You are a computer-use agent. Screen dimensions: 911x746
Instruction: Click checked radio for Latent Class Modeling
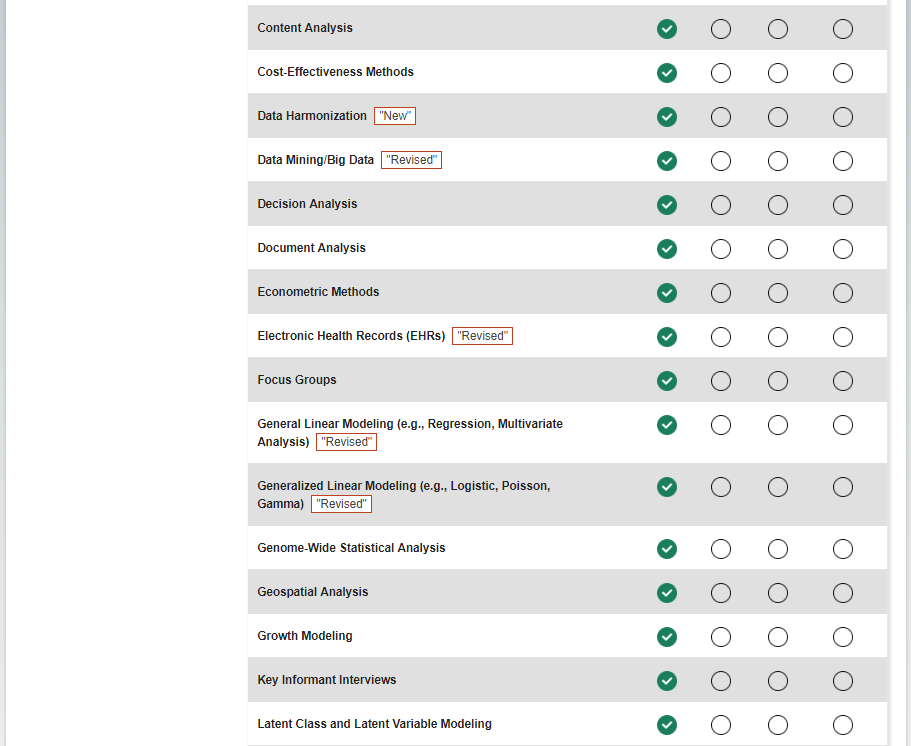point(667,725)
